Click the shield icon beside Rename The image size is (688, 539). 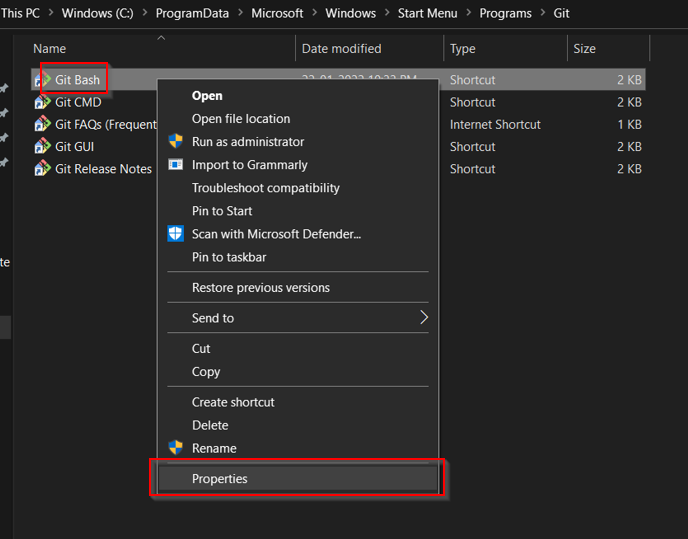click(x=176, y=448)
